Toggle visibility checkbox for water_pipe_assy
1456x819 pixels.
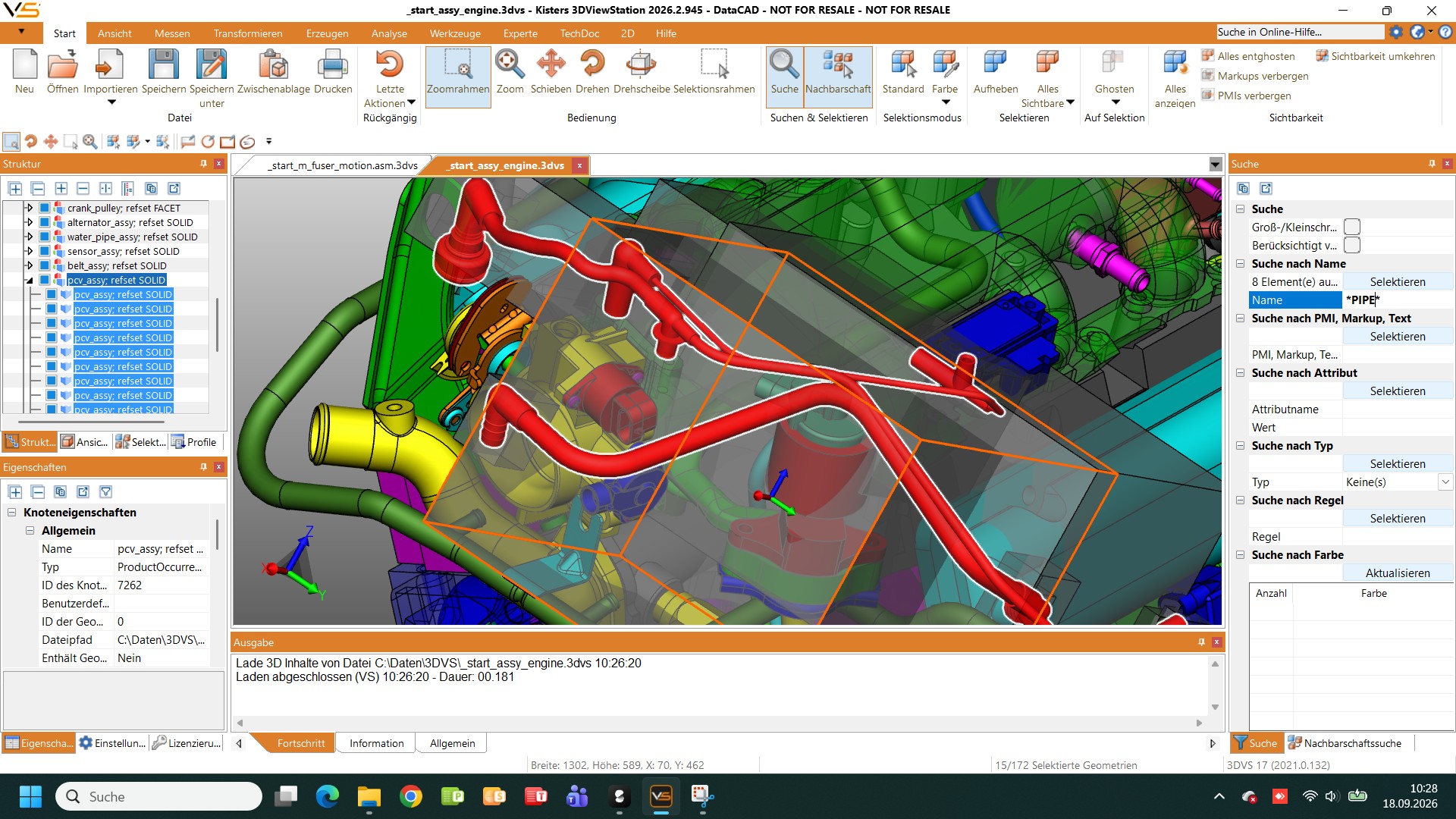tap(45, 237)
